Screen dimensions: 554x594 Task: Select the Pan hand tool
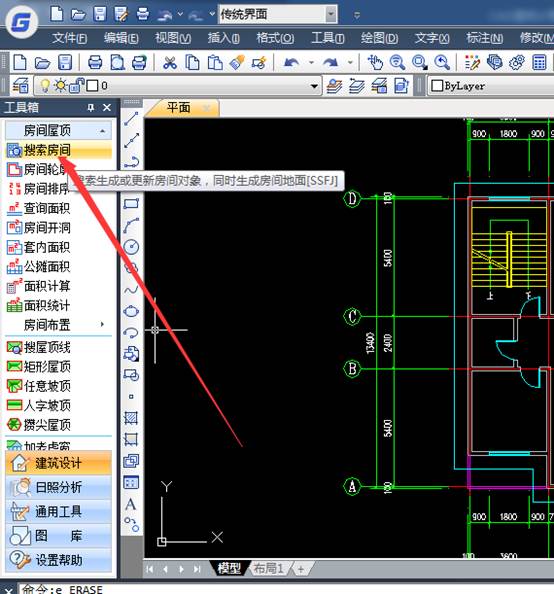(375, 63)
